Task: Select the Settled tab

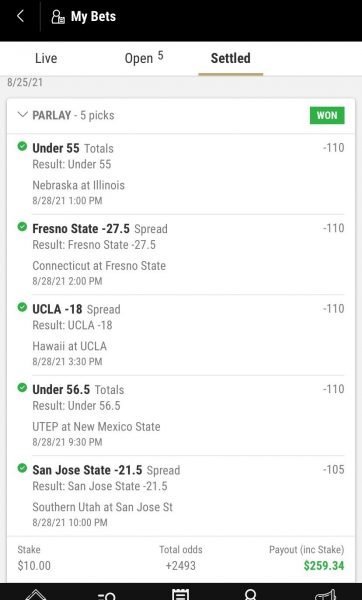Action: [x=231, y=58]
